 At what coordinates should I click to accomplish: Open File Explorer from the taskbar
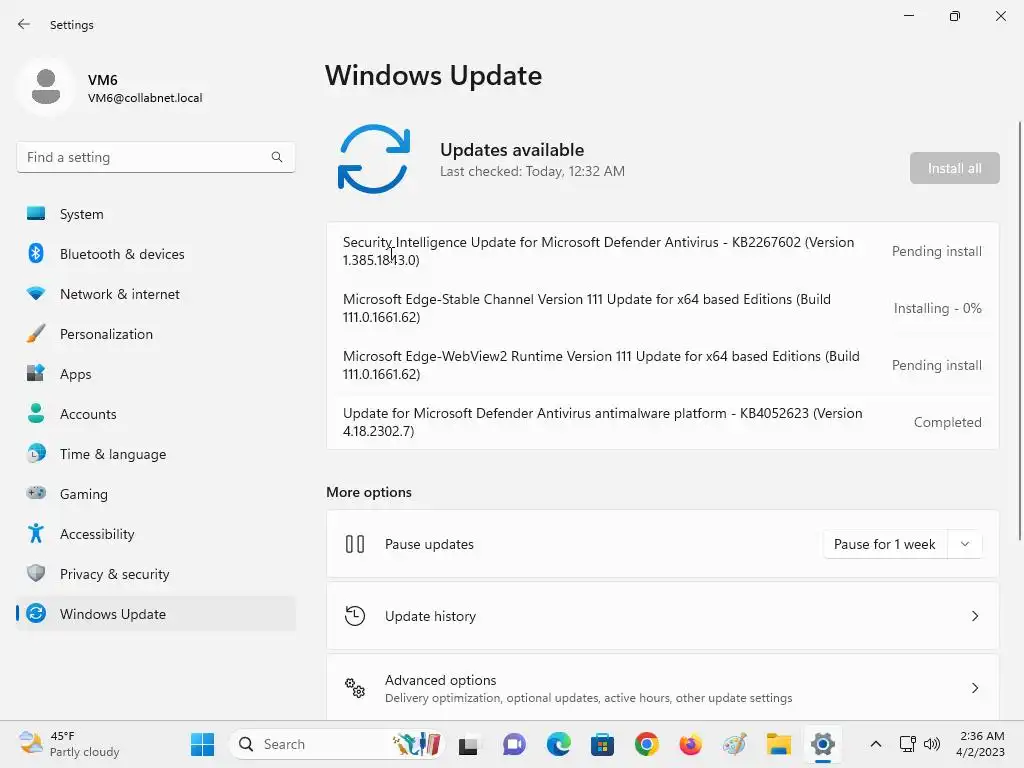click(x=778, y=744)
